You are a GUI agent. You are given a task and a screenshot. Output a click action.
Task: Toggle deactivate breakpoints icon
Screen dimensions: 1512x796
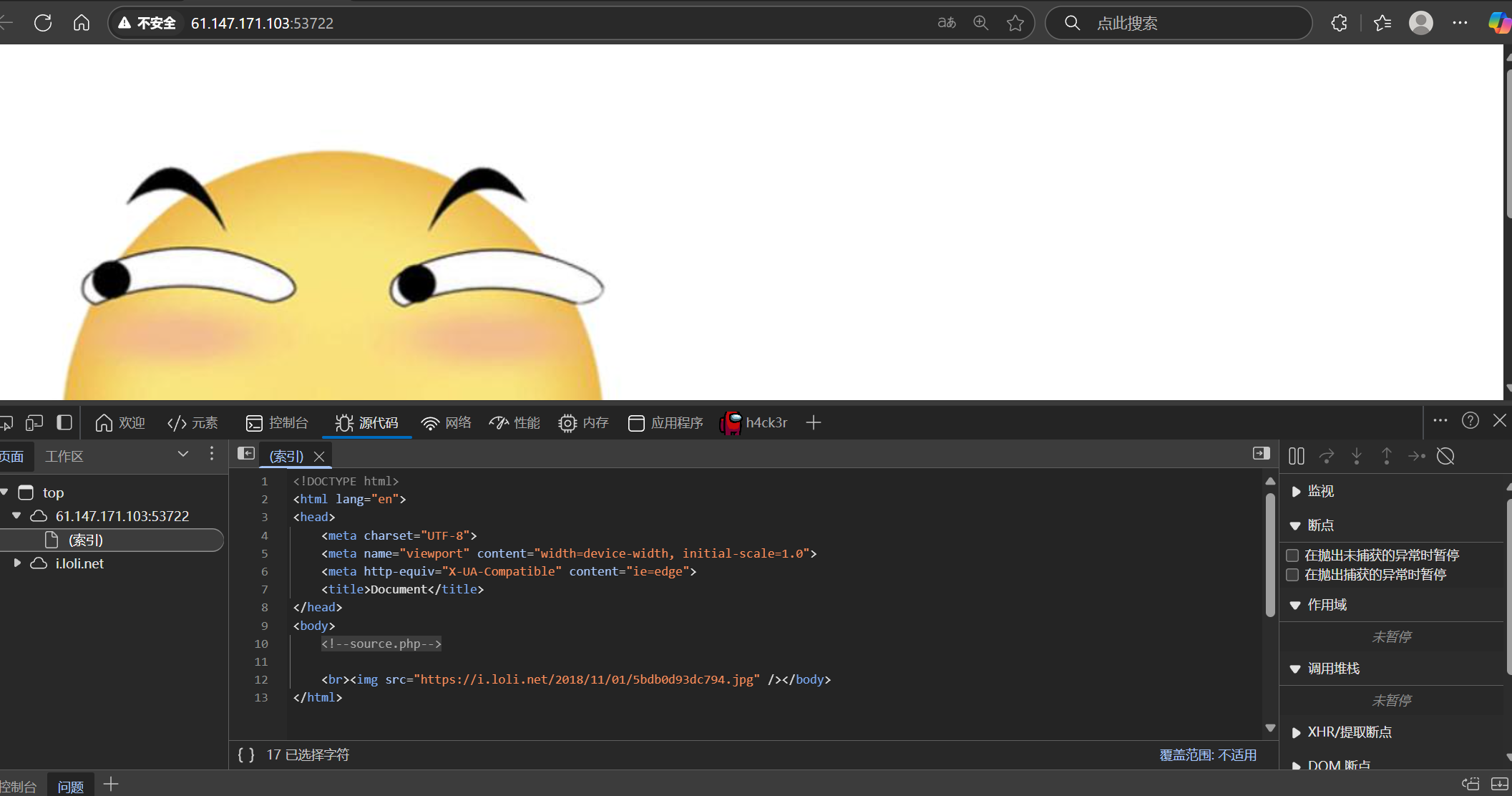coord(1445,456)
